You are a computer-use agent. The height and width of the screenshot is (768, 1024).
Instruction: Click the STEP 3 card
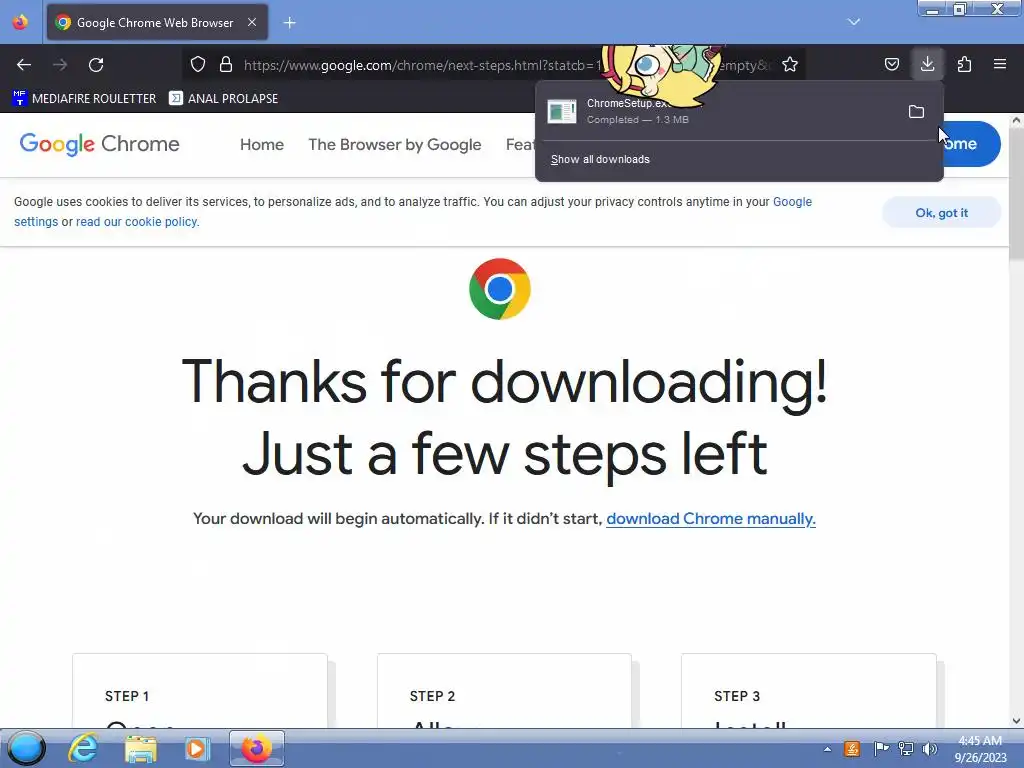pyautogui.click(x=808, y=691)
